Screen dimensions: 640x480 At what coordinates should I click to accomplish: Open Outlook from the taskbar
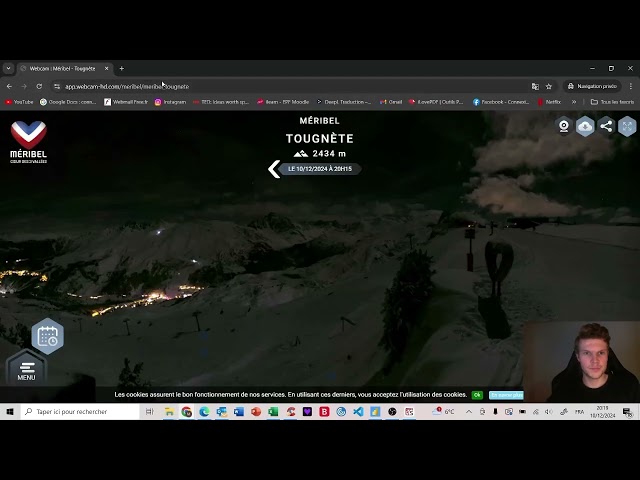click(x=222, y=411)
